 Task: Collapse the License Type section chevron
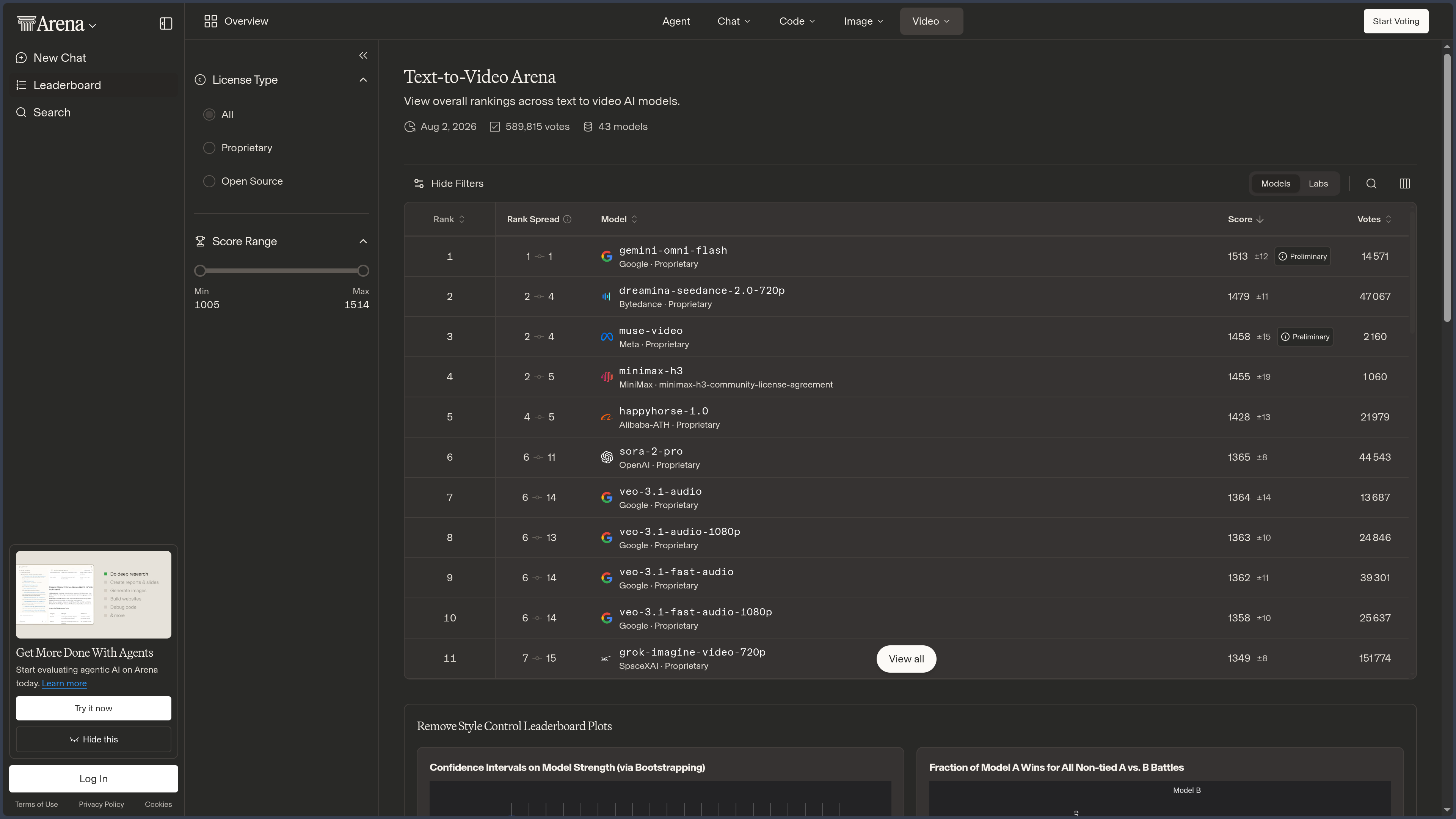[x=364, y=80]
